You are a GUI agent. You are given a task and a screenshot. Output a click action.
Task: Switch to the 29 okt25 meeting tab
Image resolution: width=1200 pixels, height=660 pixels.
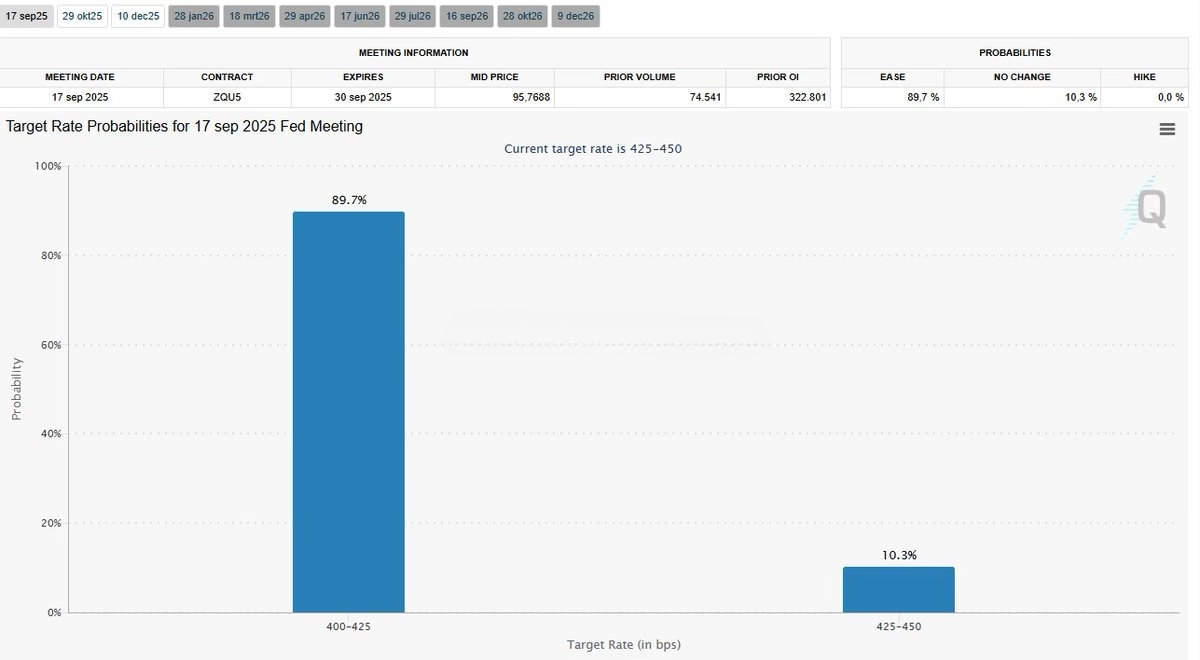click(82, 16)
